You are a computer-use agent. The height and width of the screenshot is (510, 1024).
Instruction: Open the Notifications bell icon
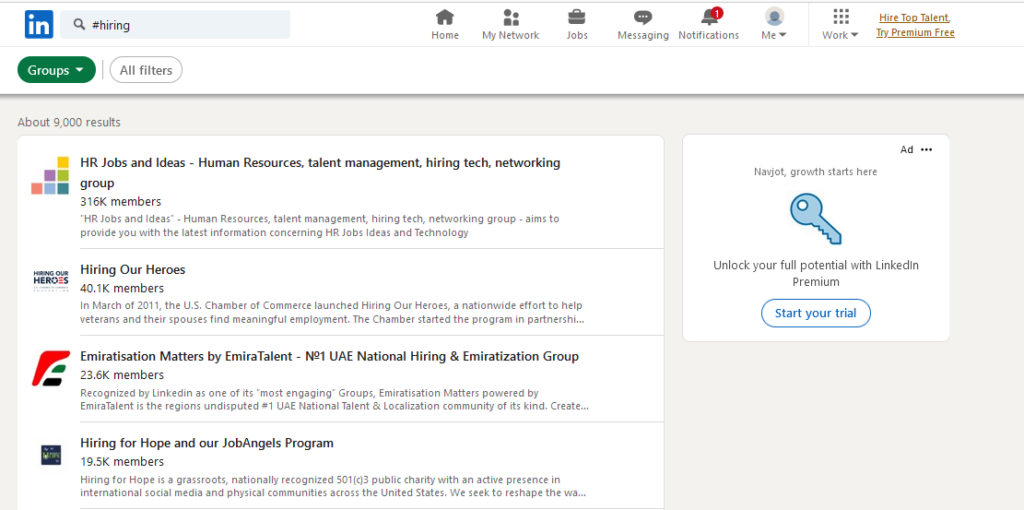pyautogui.click(x=709, y=16)
